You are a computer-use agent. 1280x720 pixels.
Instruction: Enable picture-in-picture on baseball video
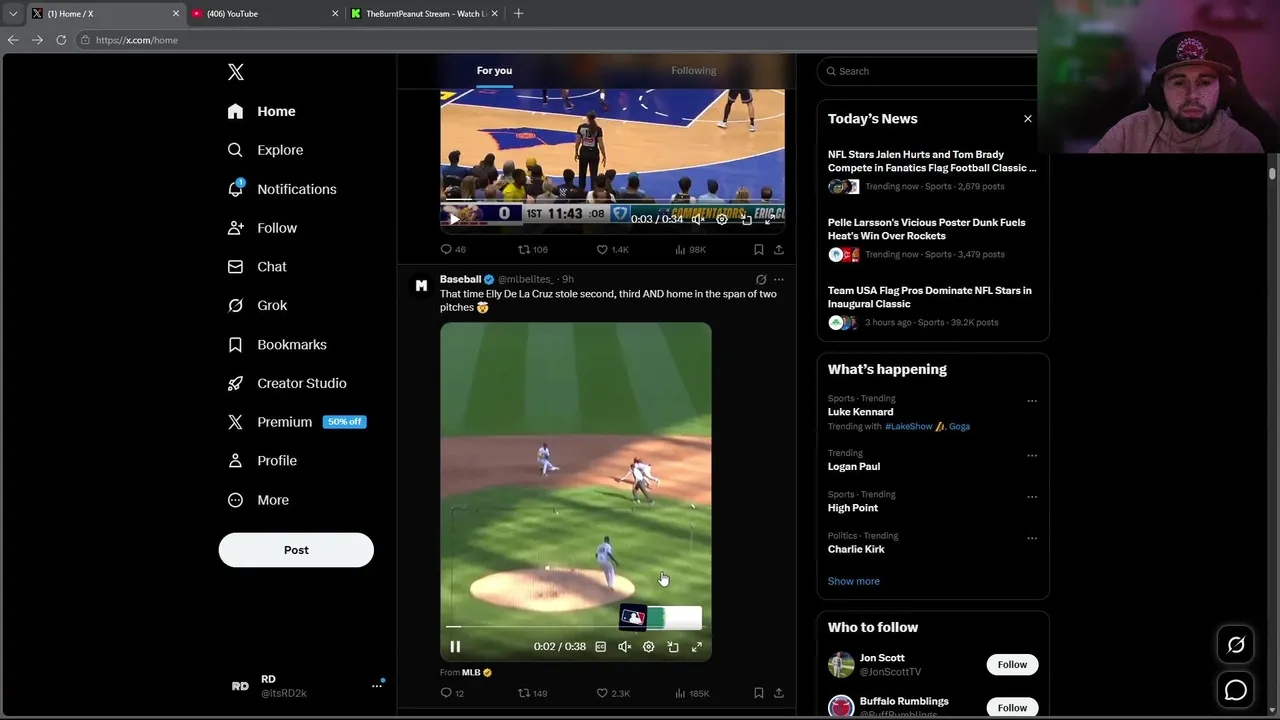click(672, 647)
